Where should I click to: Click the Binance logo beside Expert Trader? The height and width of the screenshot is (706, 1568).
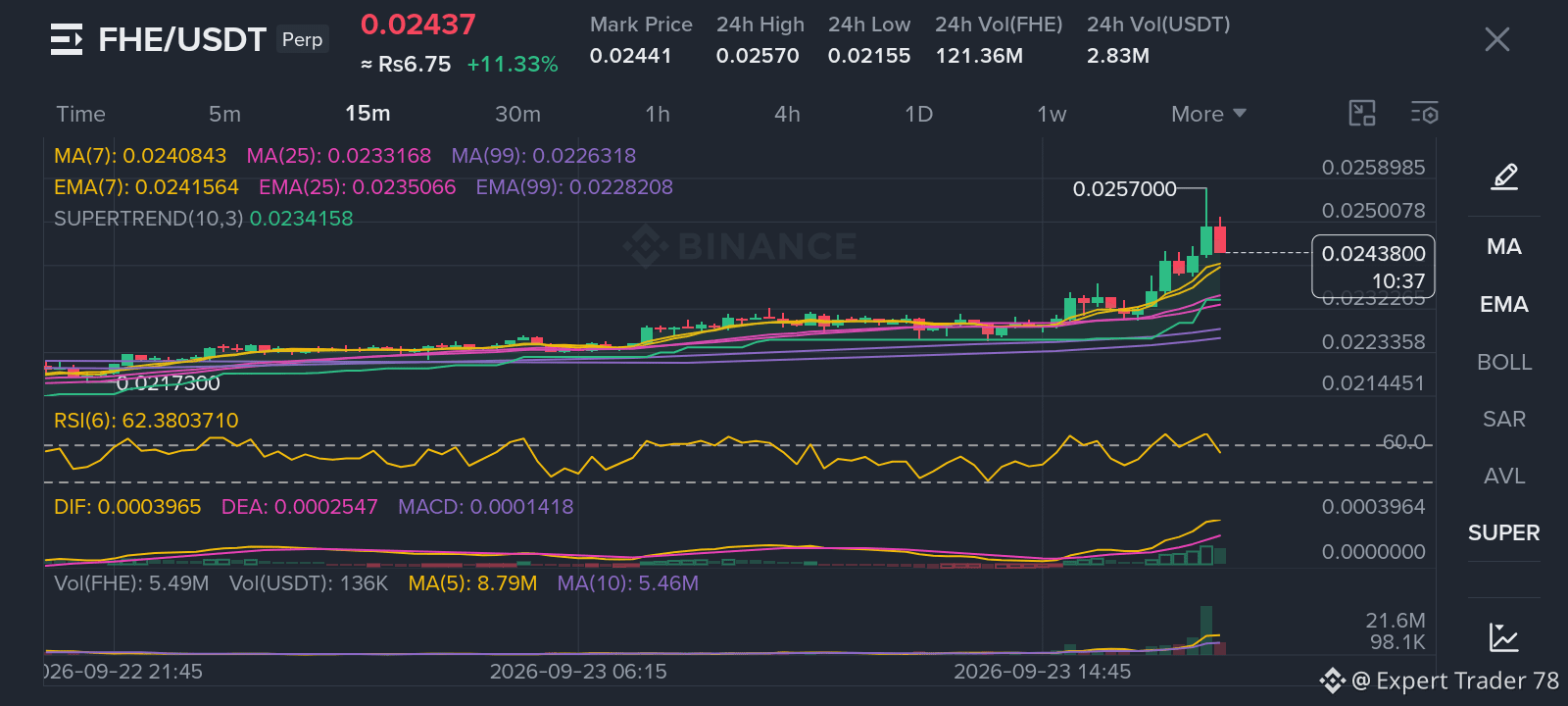point(1332,681)
